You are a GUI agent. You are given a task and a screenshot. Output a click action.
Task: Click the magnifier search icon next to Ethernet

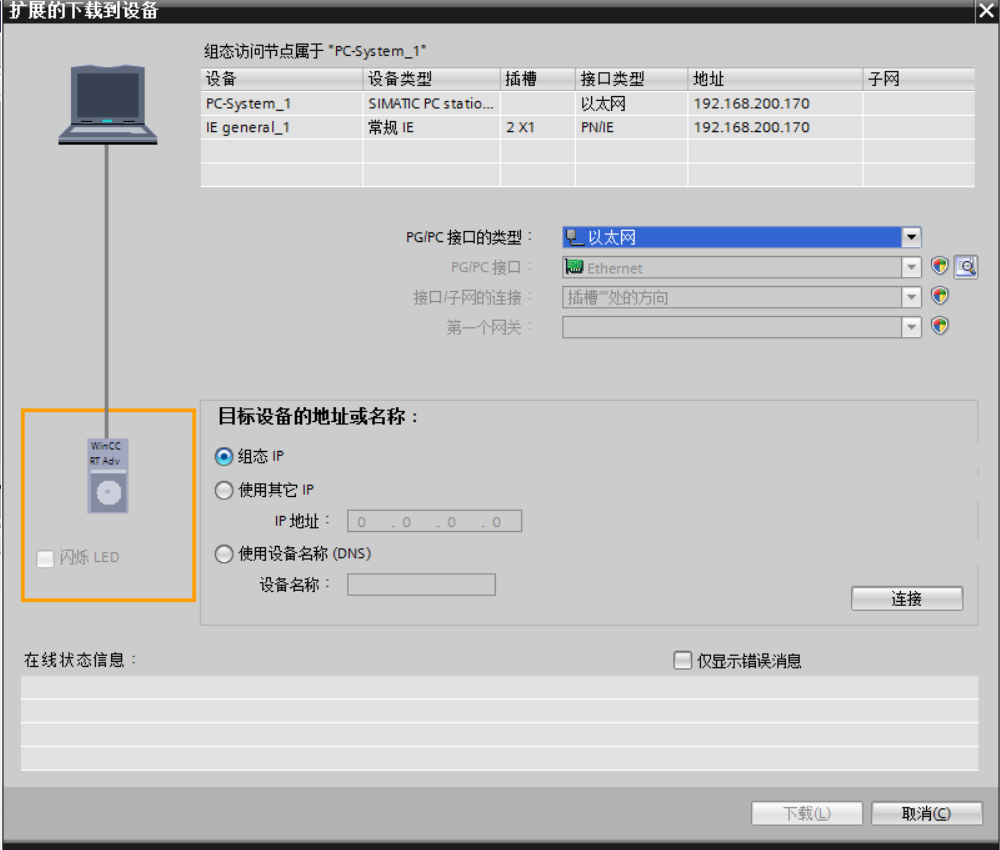point(965,267)
